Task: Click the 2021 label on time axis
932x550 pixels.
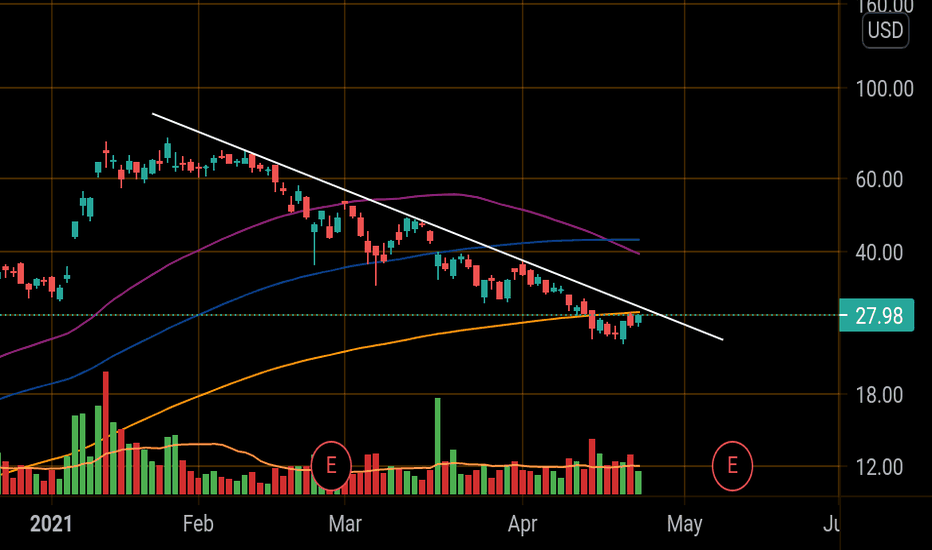Action: tap(51, 524)
